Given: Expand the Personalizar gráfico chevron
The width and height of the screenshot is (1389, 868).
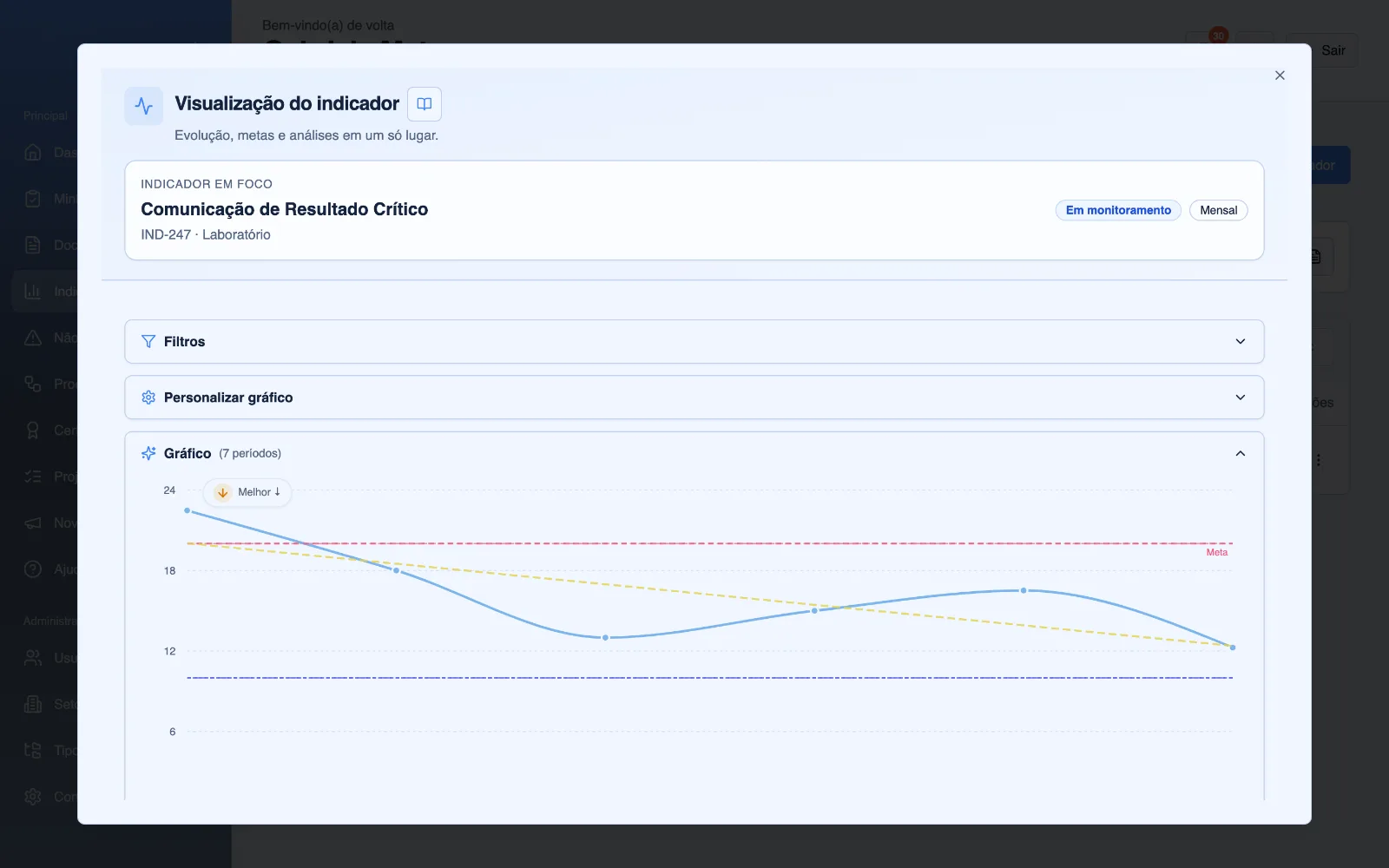Looking at the screenshot, I should pyautogui.click(x=1241, y=398).
